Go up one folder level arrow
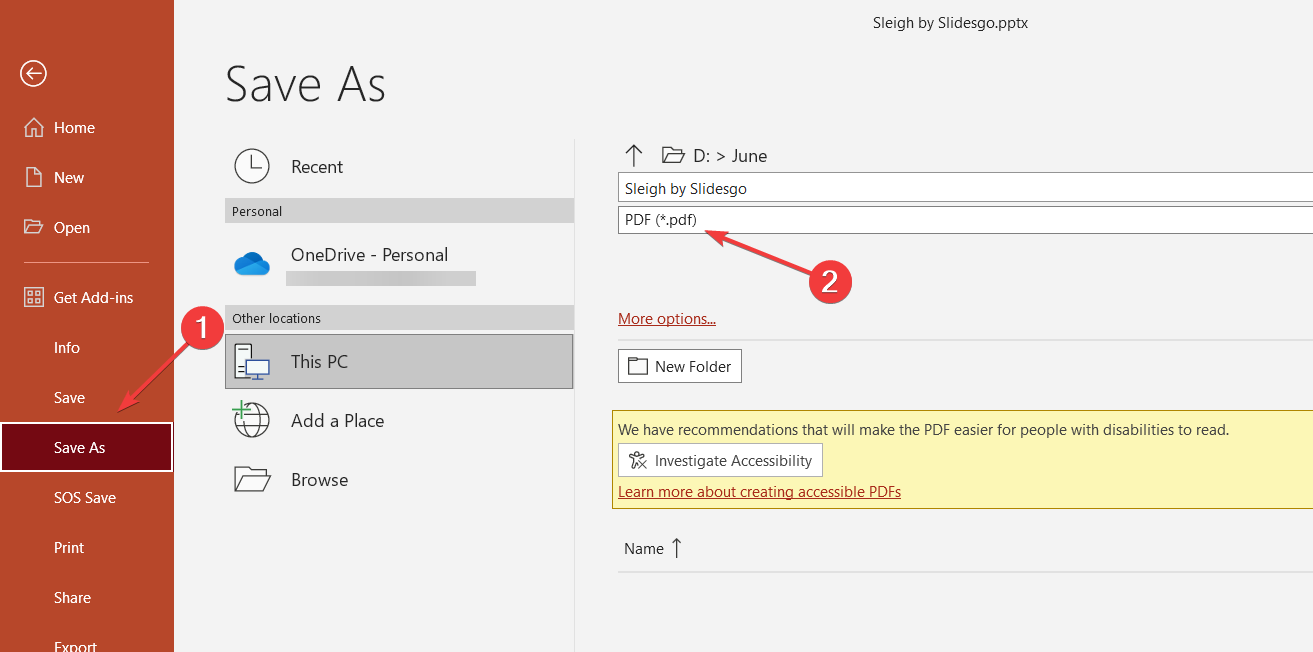Viewport: 1313px width, 652px height. click(x=633, y=155)
